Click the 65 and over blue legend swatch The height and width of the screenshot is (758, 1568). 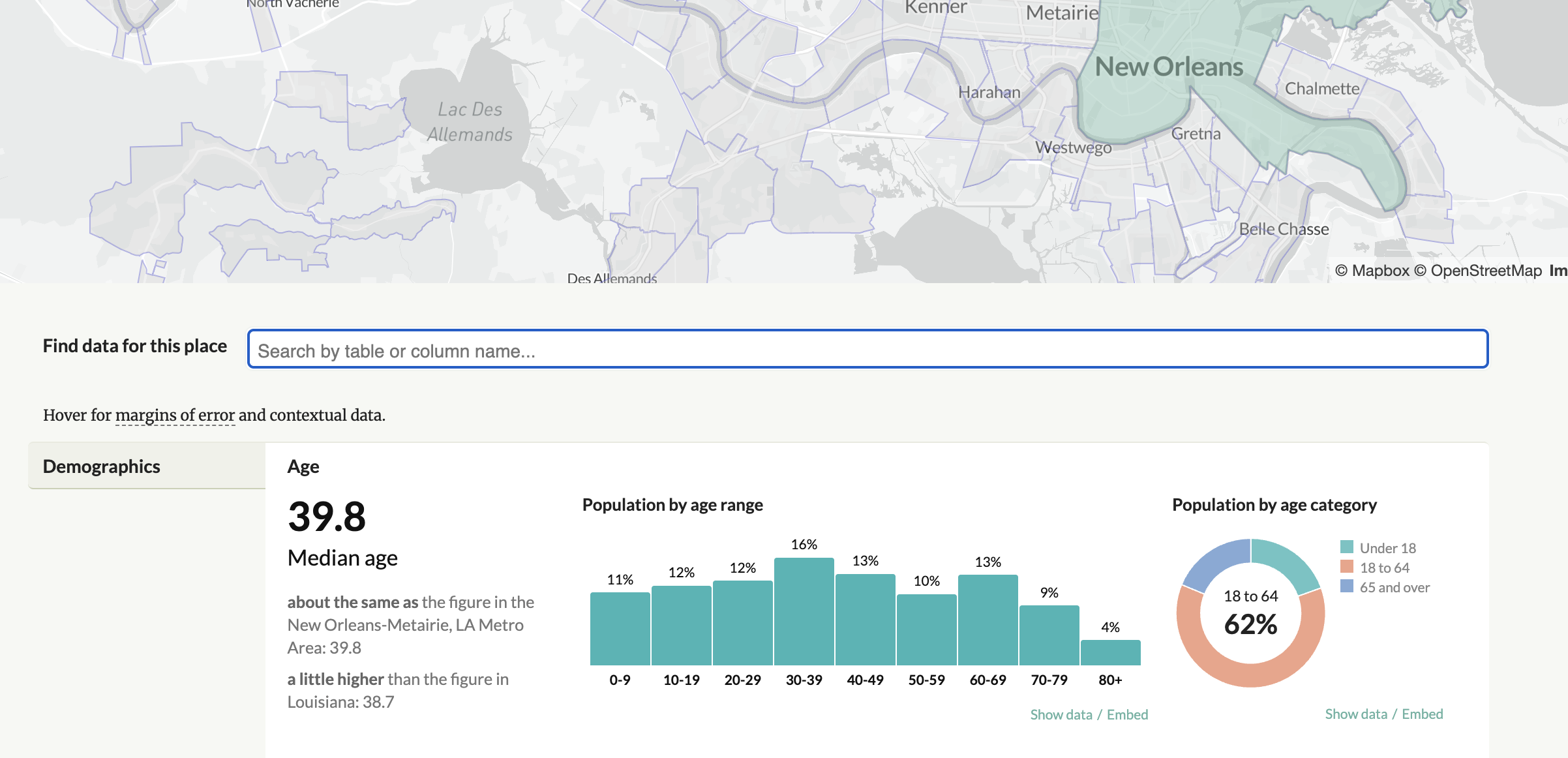[1346, 586]
